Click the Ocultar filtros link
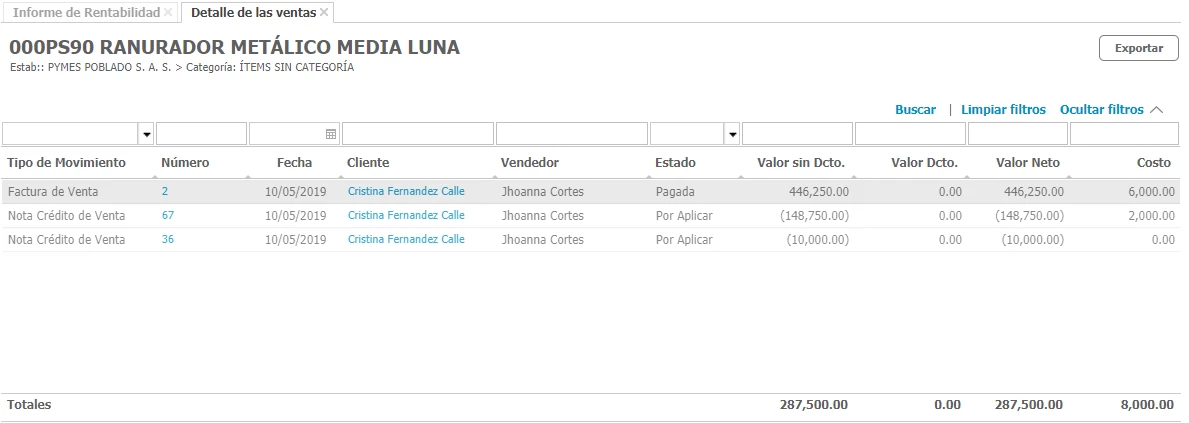This screenshot has width=1189, height=423. [x=1101, y=110]
